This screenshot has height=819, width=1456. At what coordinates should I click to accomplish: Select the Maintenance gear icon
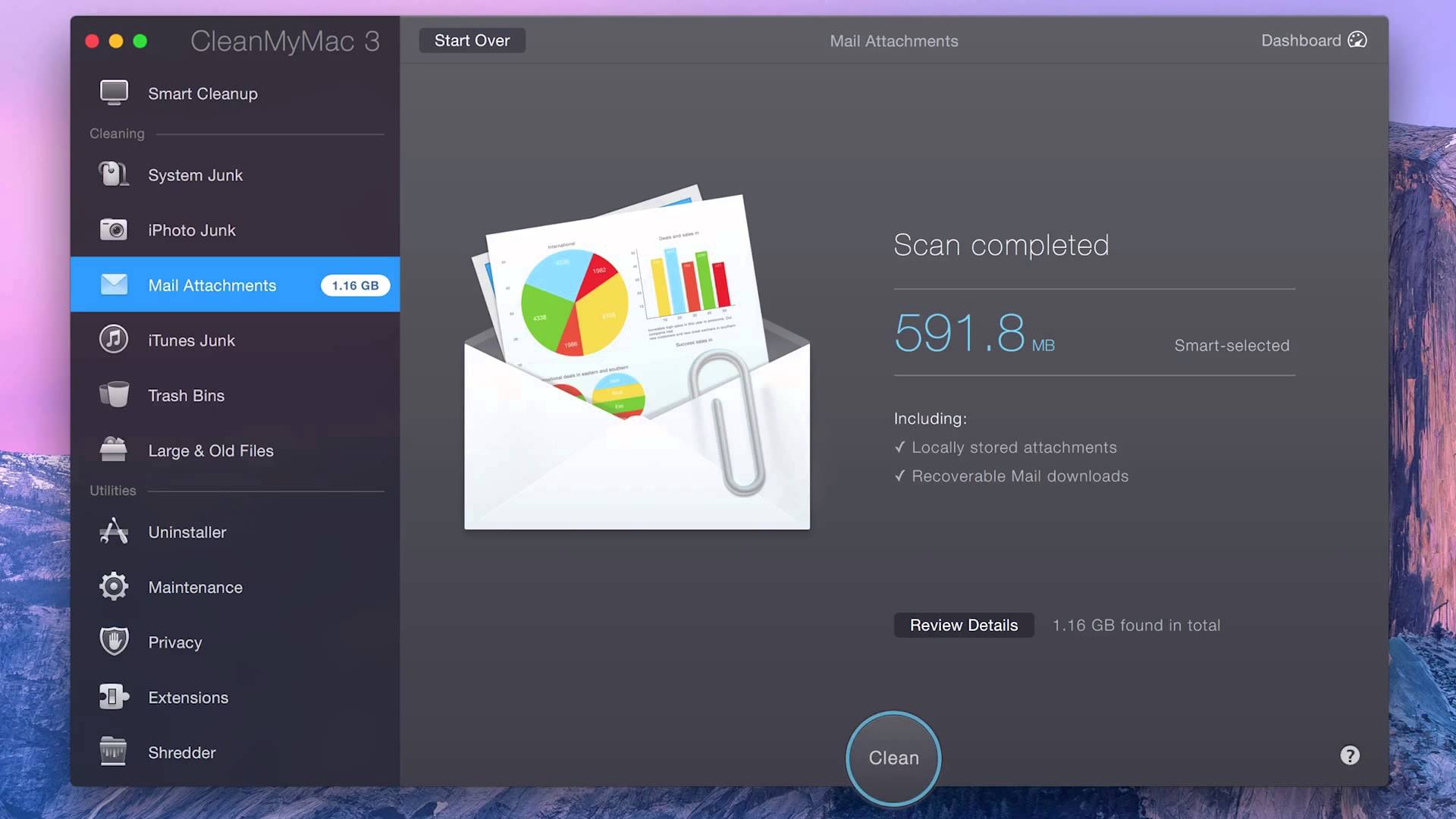click(x=113, y=585)
